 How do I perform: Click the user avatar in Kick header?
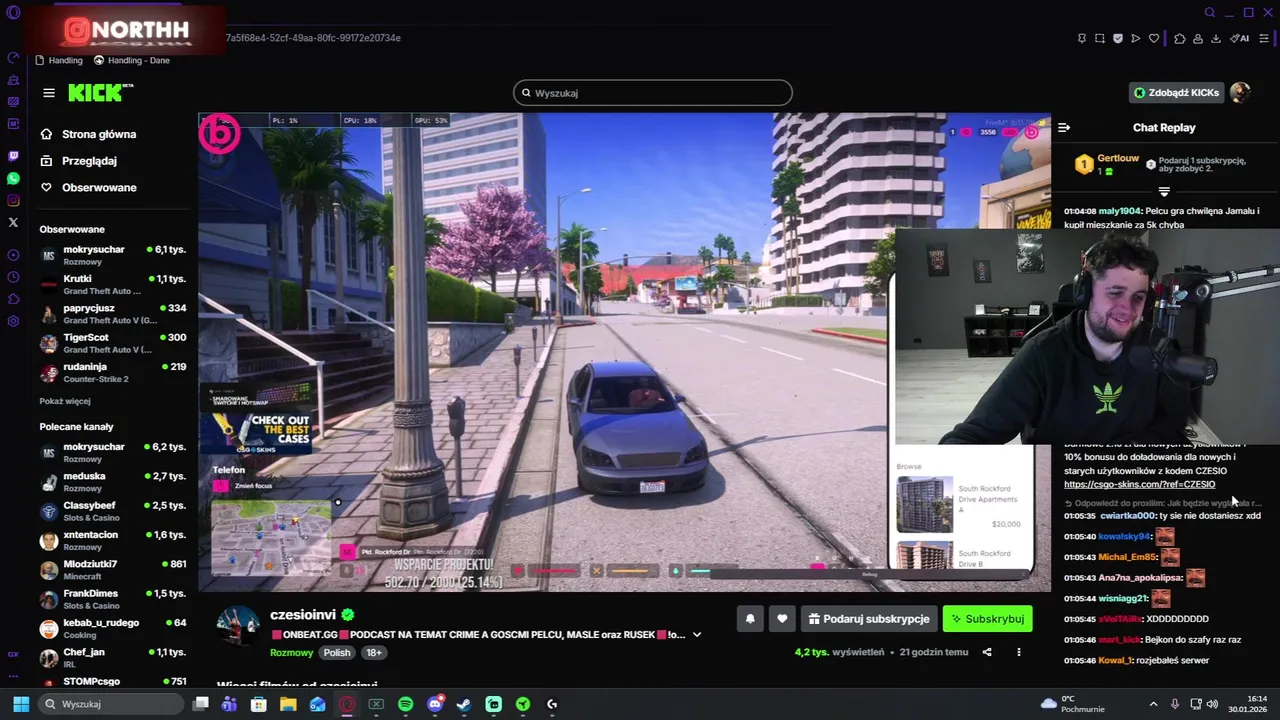1240,92
